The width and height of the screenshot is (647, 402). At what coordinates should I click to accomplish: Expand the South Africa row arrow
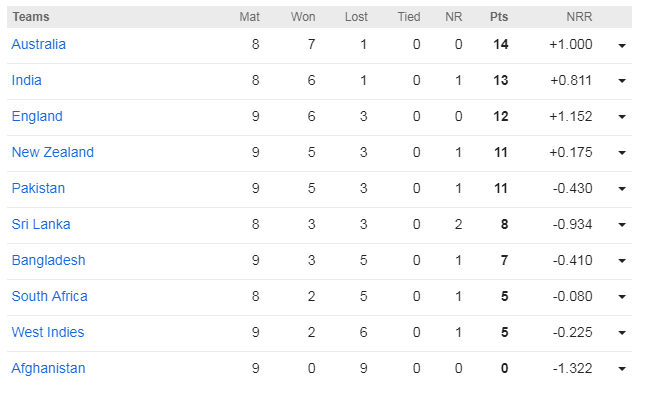[622, 298]
